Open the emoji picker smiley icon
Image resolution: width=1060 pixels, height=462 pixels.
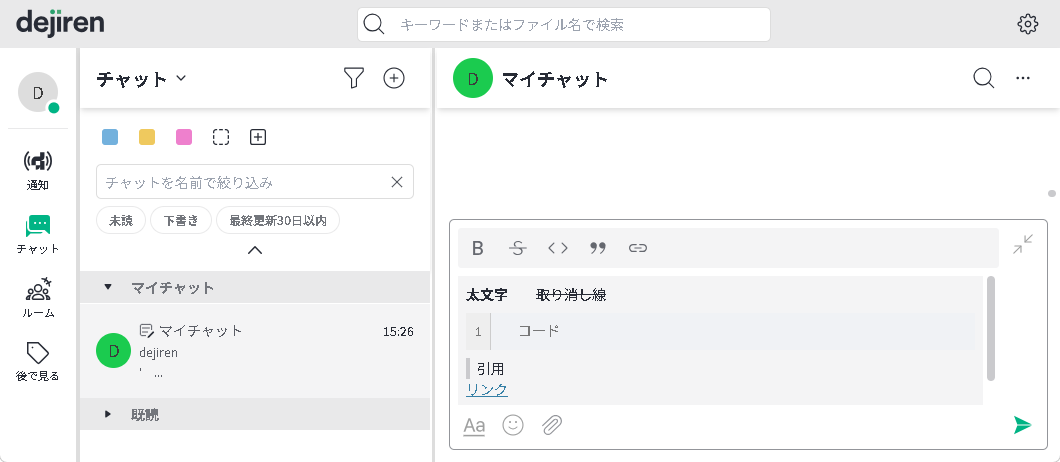click(513, 425)
